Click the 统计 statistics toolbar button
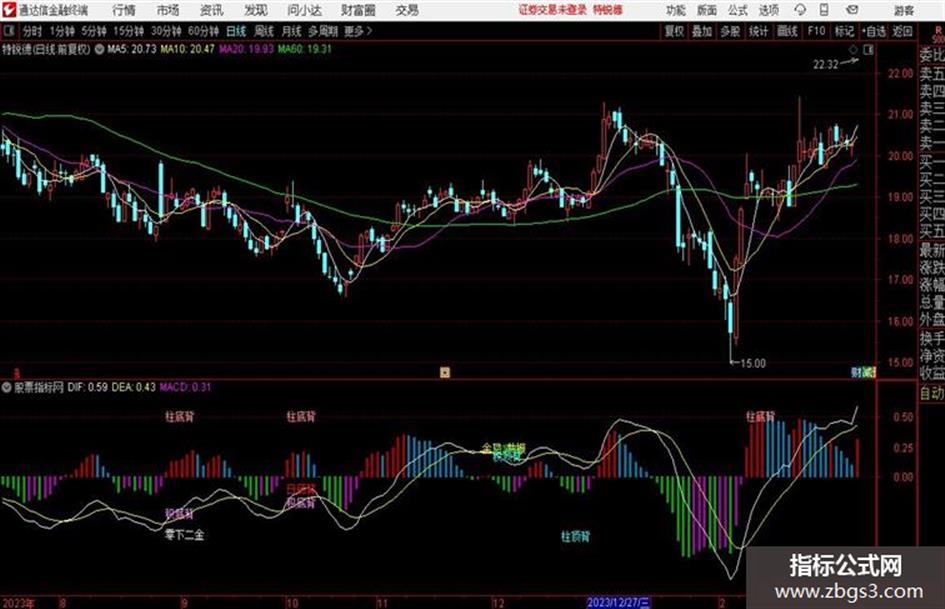This screenshot has height=609, width=945. pyautogui.click(x=759, y=31)
